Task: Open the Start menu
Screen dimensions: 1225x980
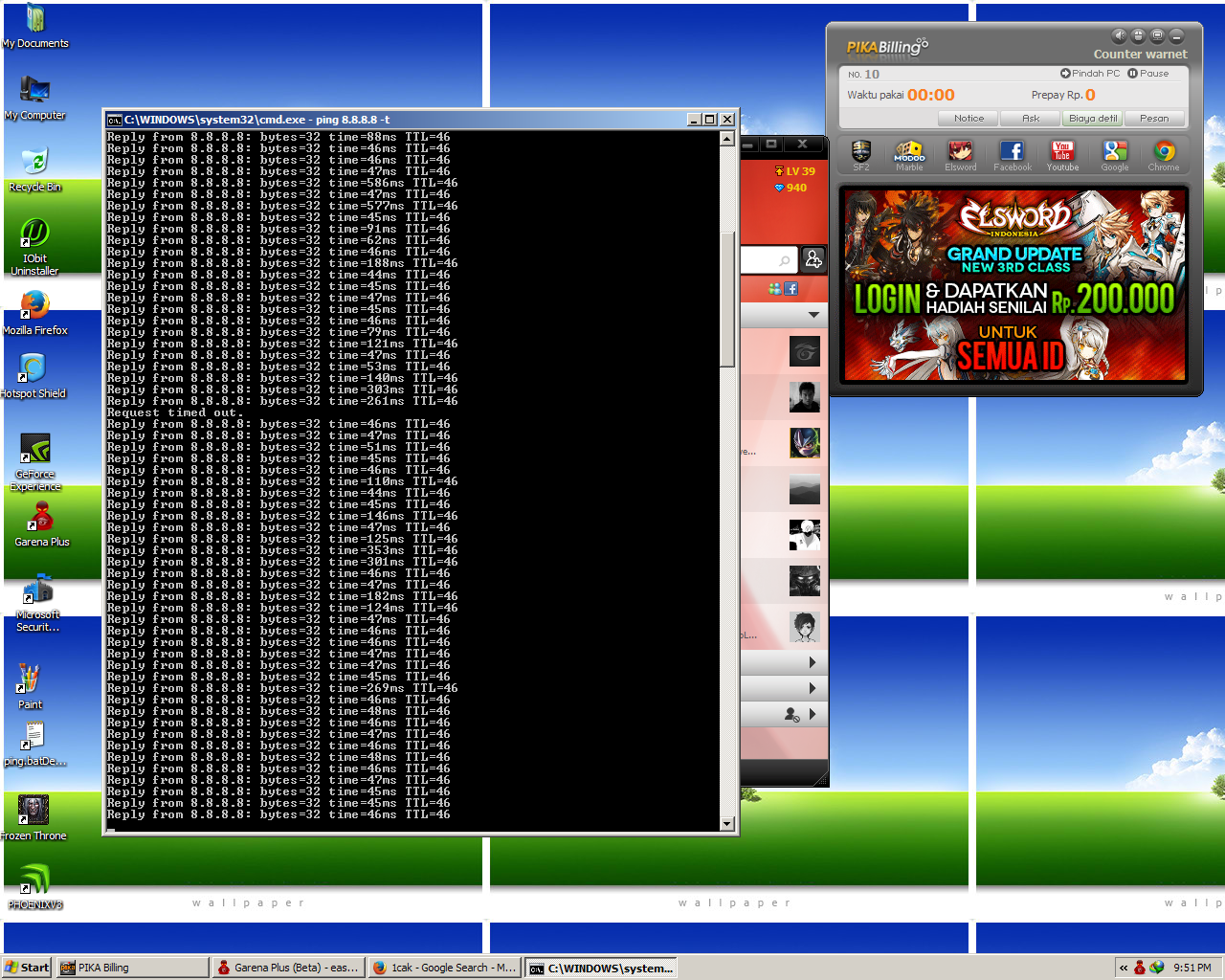Action: point(27,968)
